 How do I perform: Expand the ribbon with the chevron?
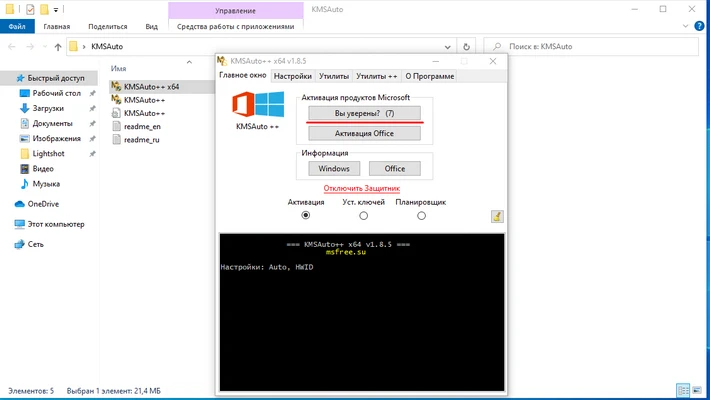tap(685, 26)
